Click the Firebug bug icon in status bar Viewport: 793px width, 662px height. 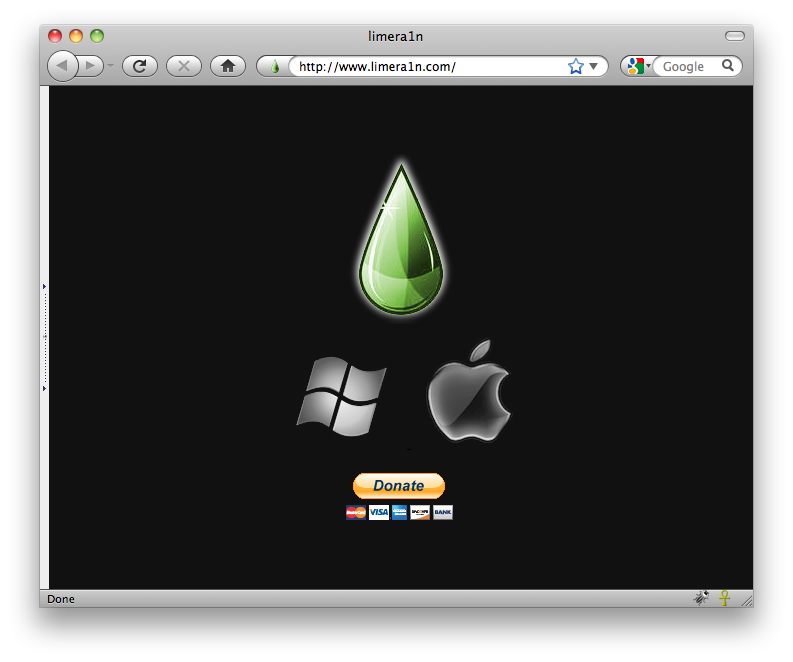pos(701,598)
